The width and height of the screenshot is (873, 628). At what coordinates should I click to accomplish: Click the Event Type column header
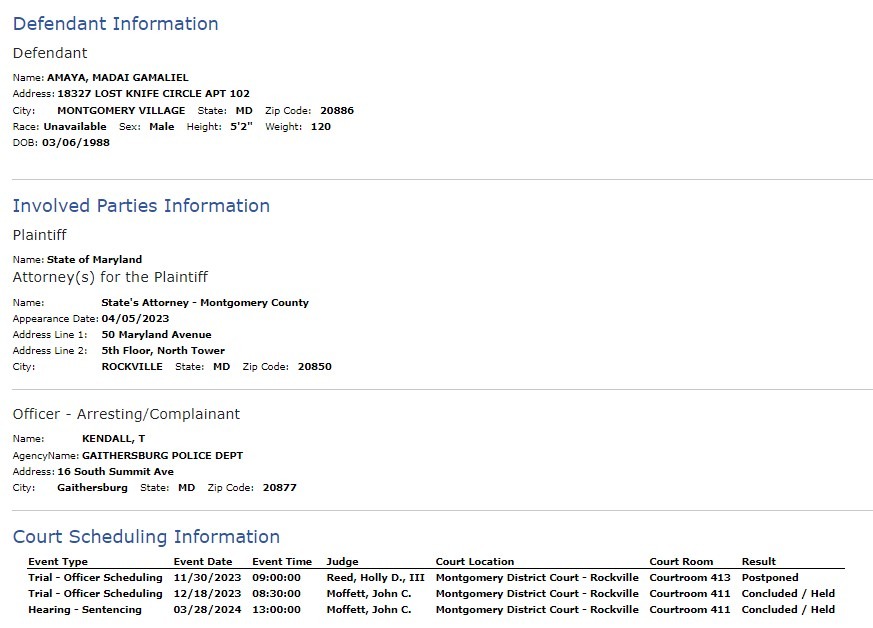(58, 562)
